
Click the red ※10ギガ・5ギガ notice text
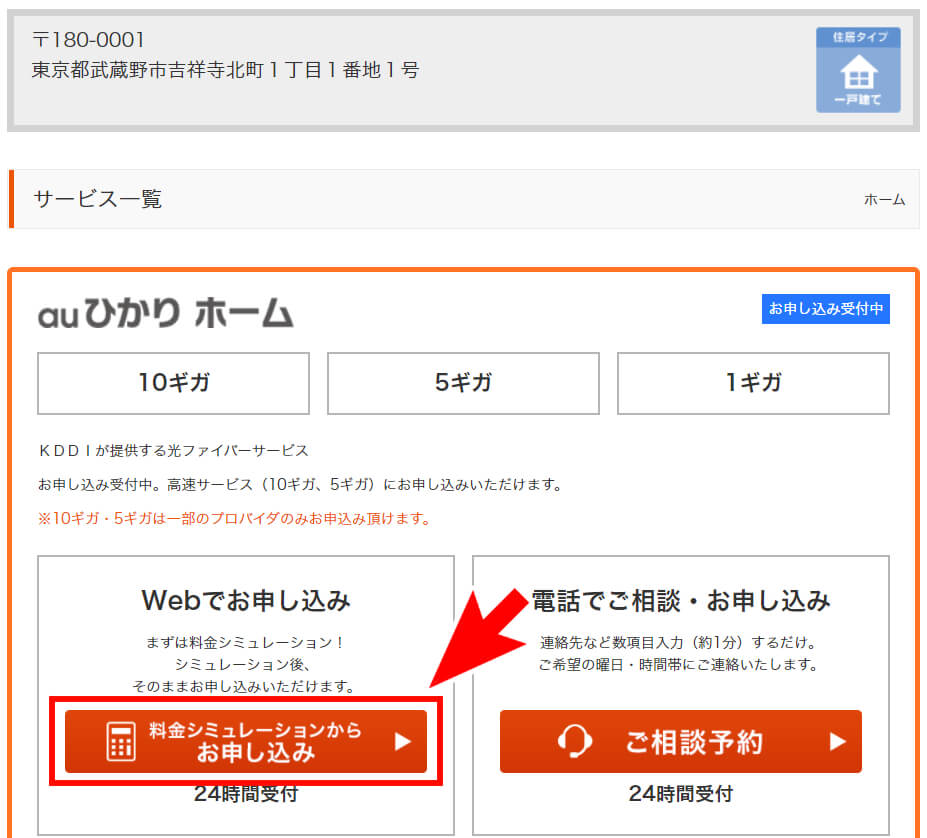pos(235,519)
